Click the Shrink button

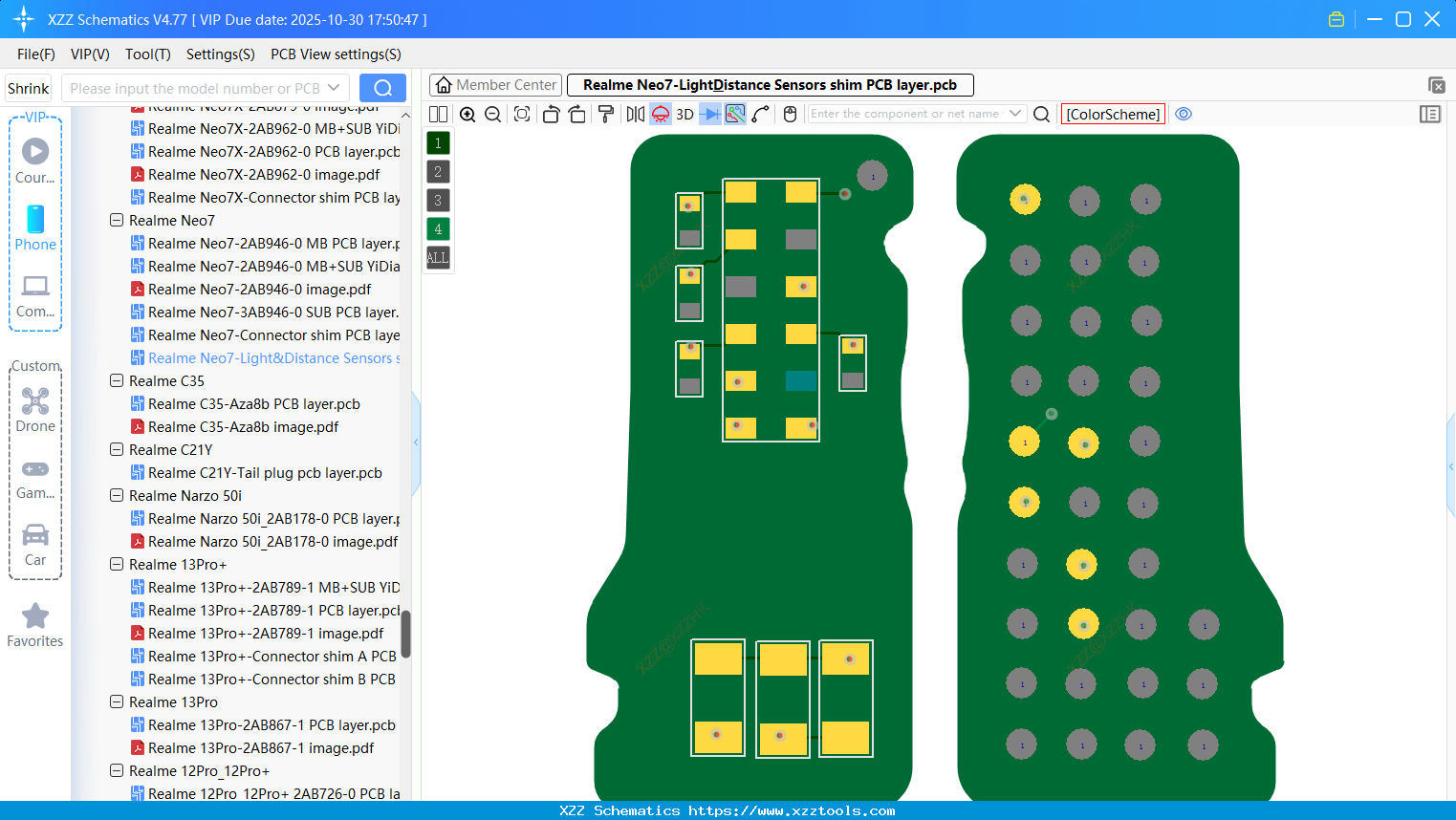pos(29,88)
